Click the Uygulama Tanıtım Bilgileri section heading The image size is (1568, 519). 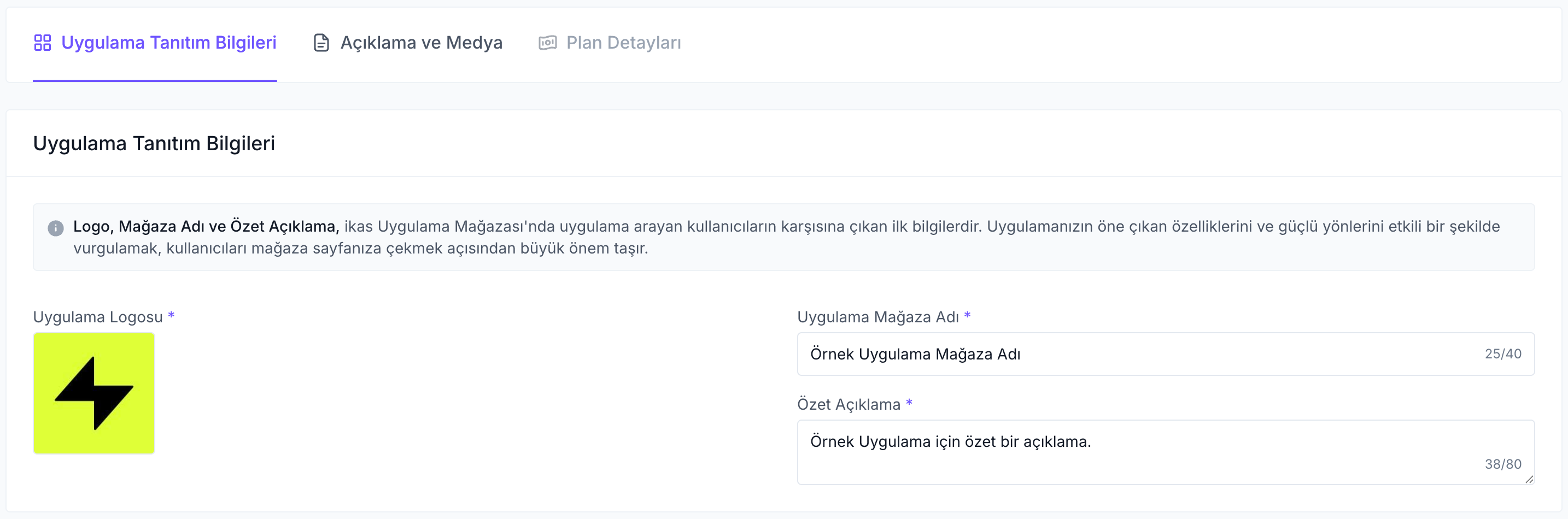coord(154,144)
